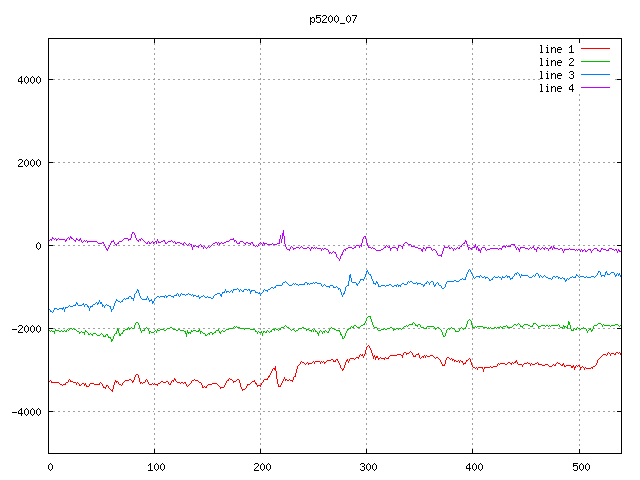Image resolution: width=640 pixels, height=480 pixels.
Task: Select the 'line 3' legend label
Action: pos(556,76)
